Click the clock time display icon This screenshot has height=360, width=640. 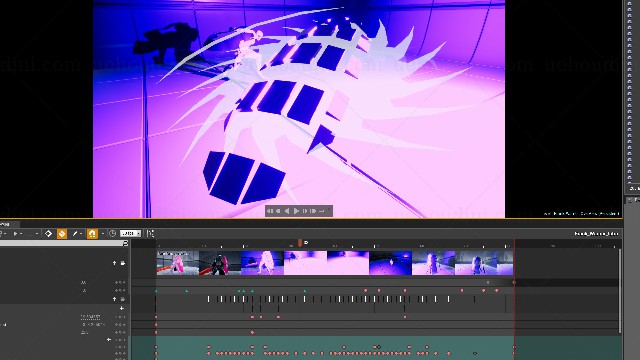click(x=112, y=233)
